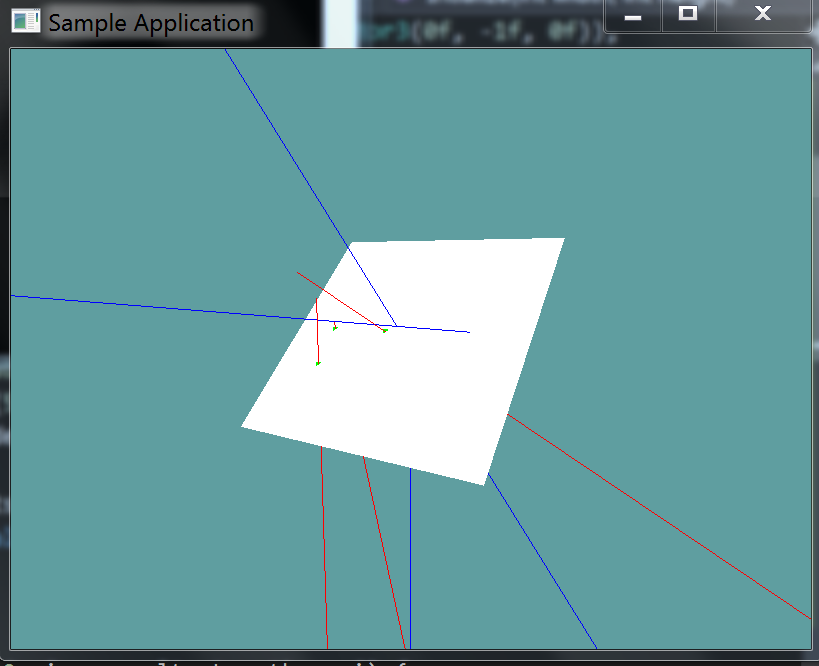The image size is (819, 666).
Task: Click the vertical blue line below the plane
Action: coord(410,560)
